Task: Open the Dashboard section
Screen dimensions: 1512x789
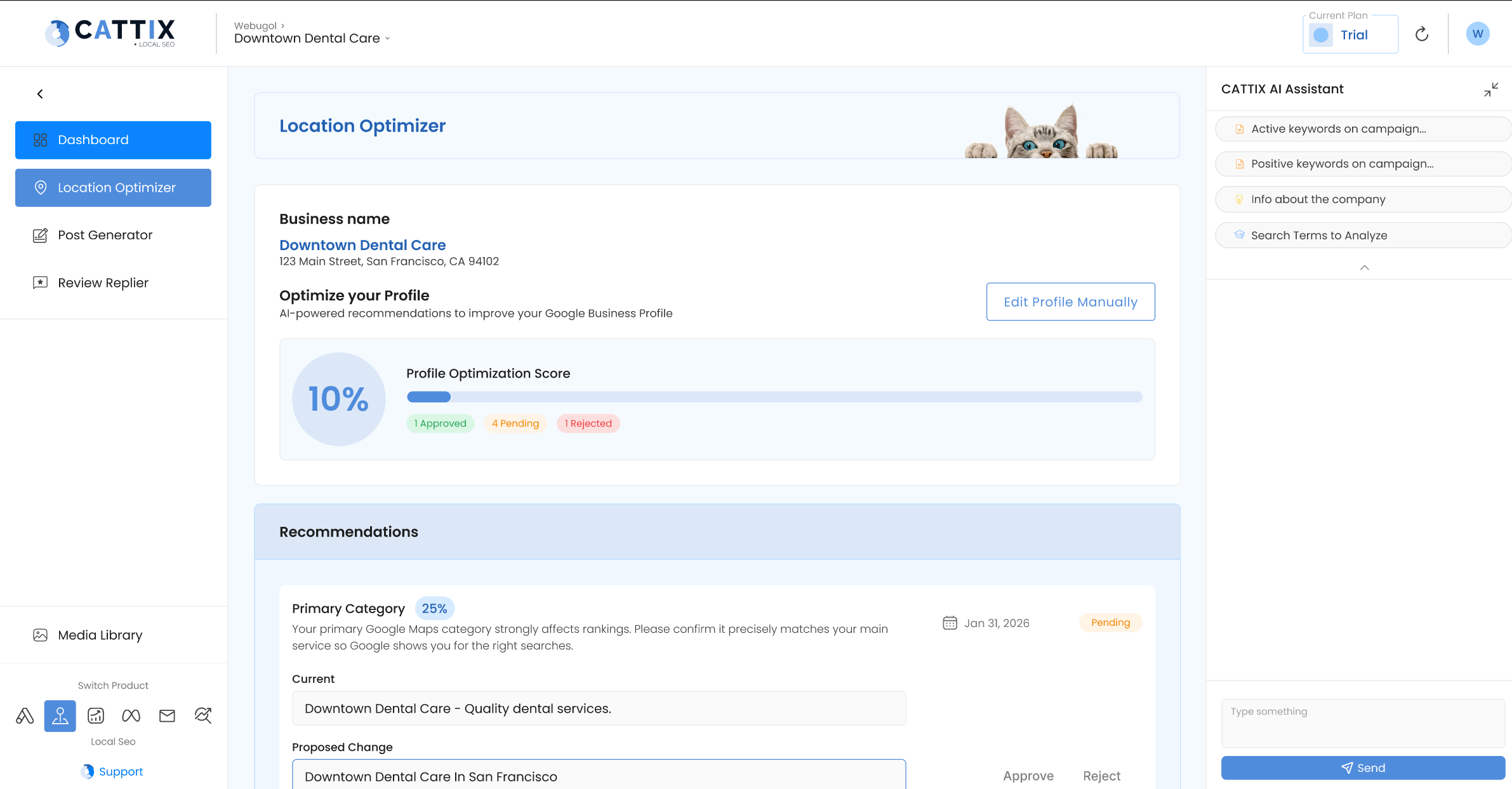Action: (113, 140)
